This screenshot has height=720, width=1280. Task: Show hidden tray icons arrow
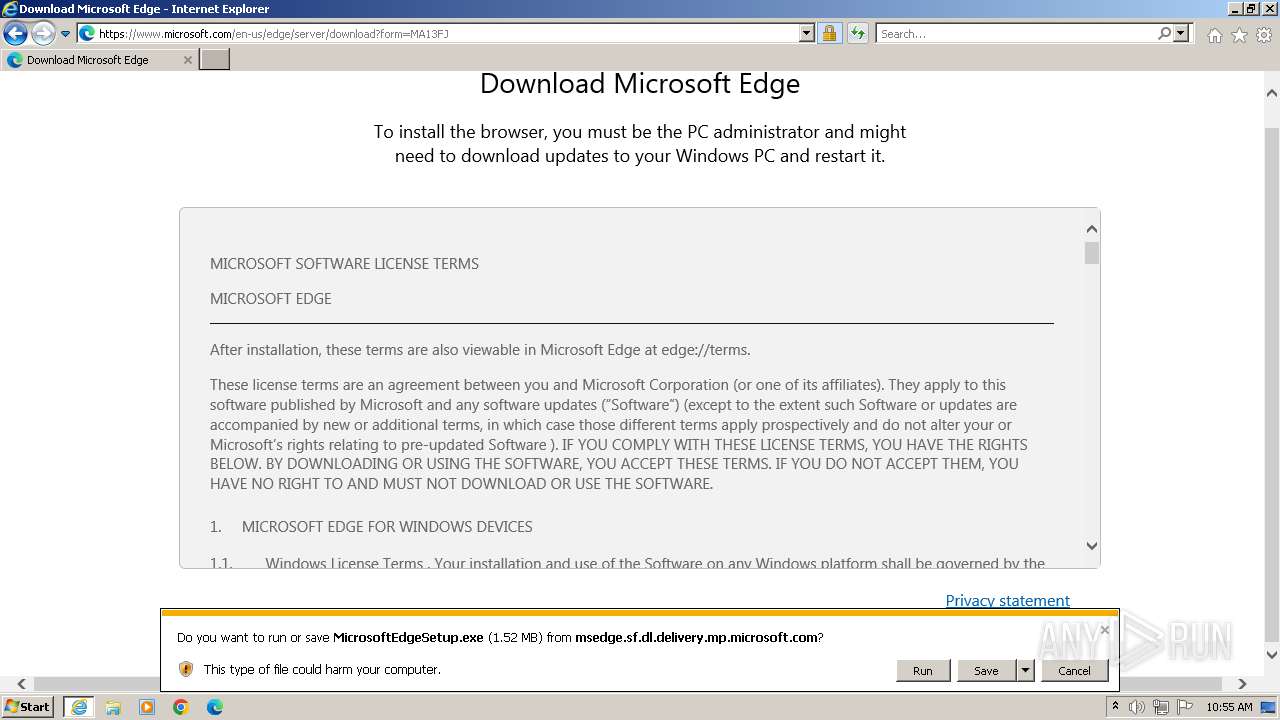1115,707
